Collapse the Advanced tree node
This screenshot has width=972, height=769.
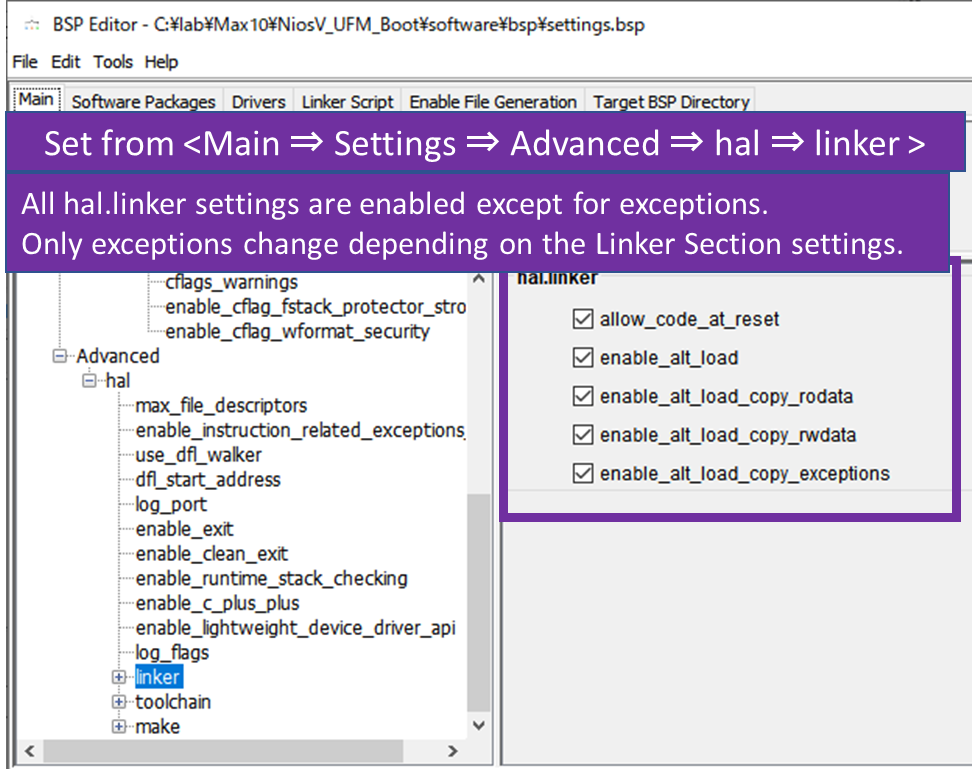[61, 356]
